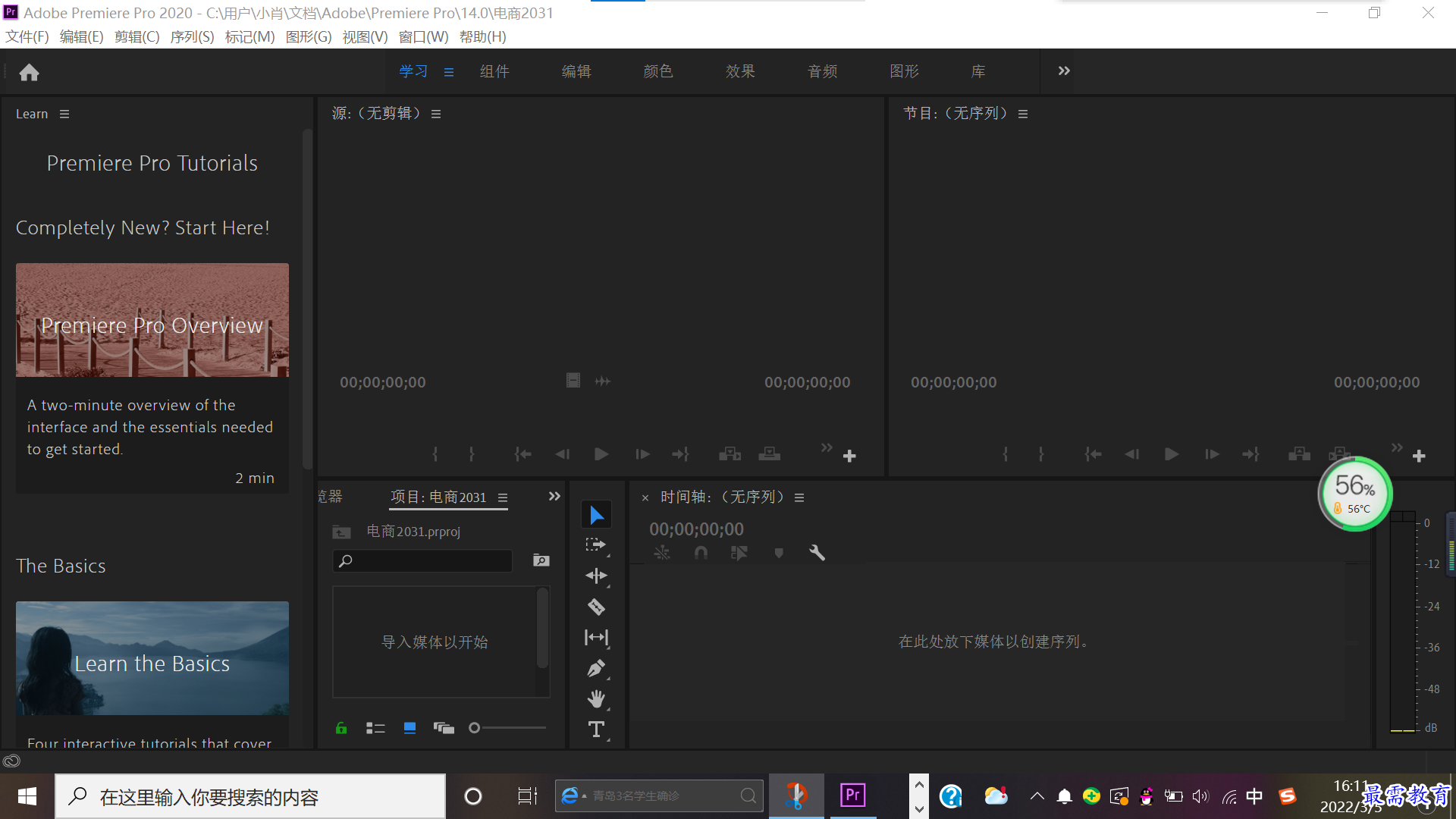The width and height of the screenshot is (1456, 819).
Task: Select the Hand tool
Action: tap(596, 698)
